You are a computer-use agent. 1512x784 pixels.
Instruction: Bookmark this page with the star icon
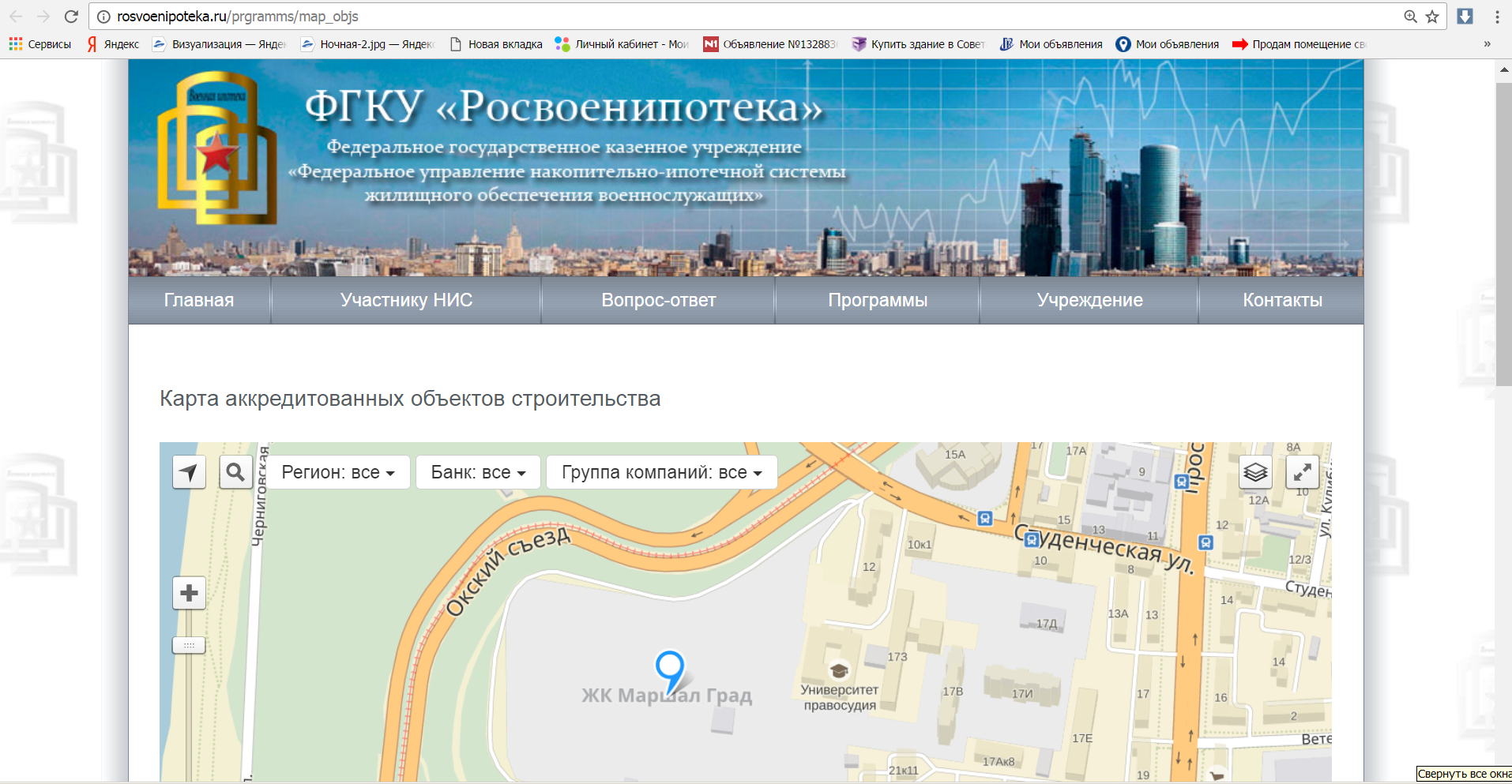(1432, 17)
